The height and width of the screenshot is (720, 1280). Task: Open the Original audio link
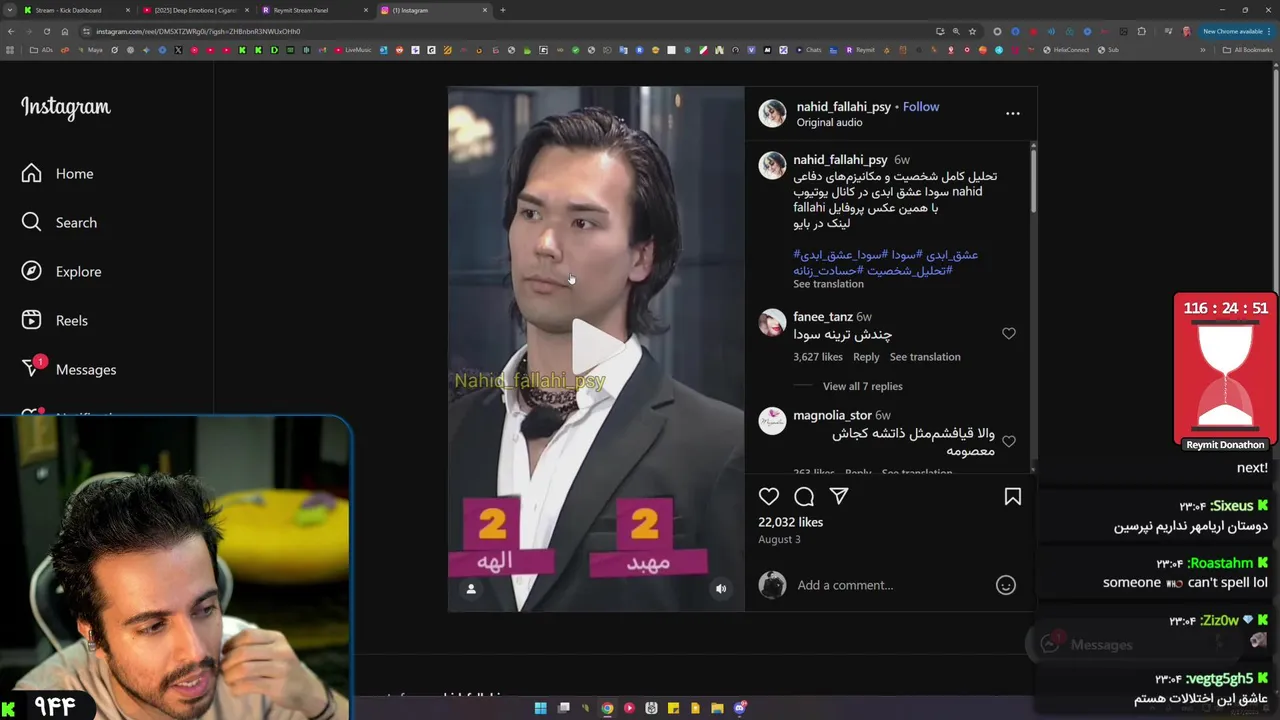point(829,122)
